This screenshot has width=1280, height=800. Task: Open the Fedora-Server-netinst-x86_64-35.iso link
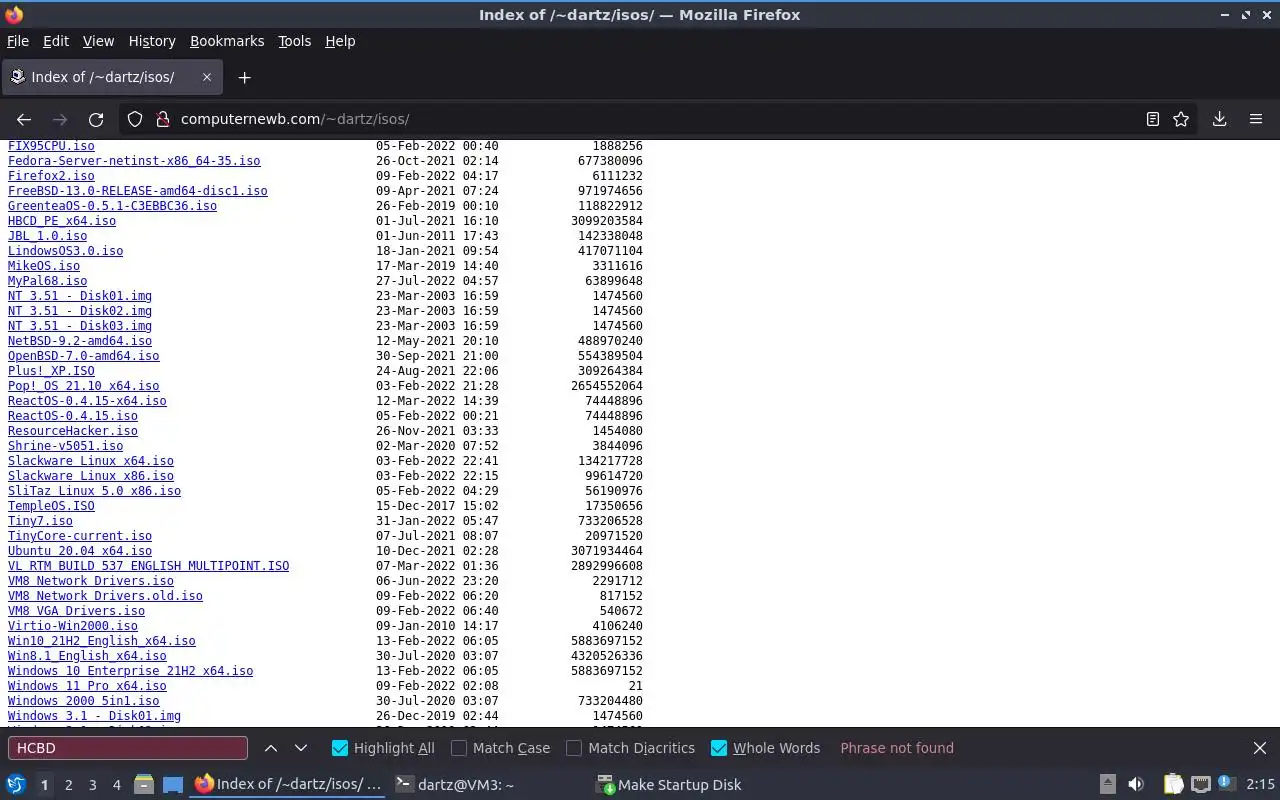tap(134, 161)
